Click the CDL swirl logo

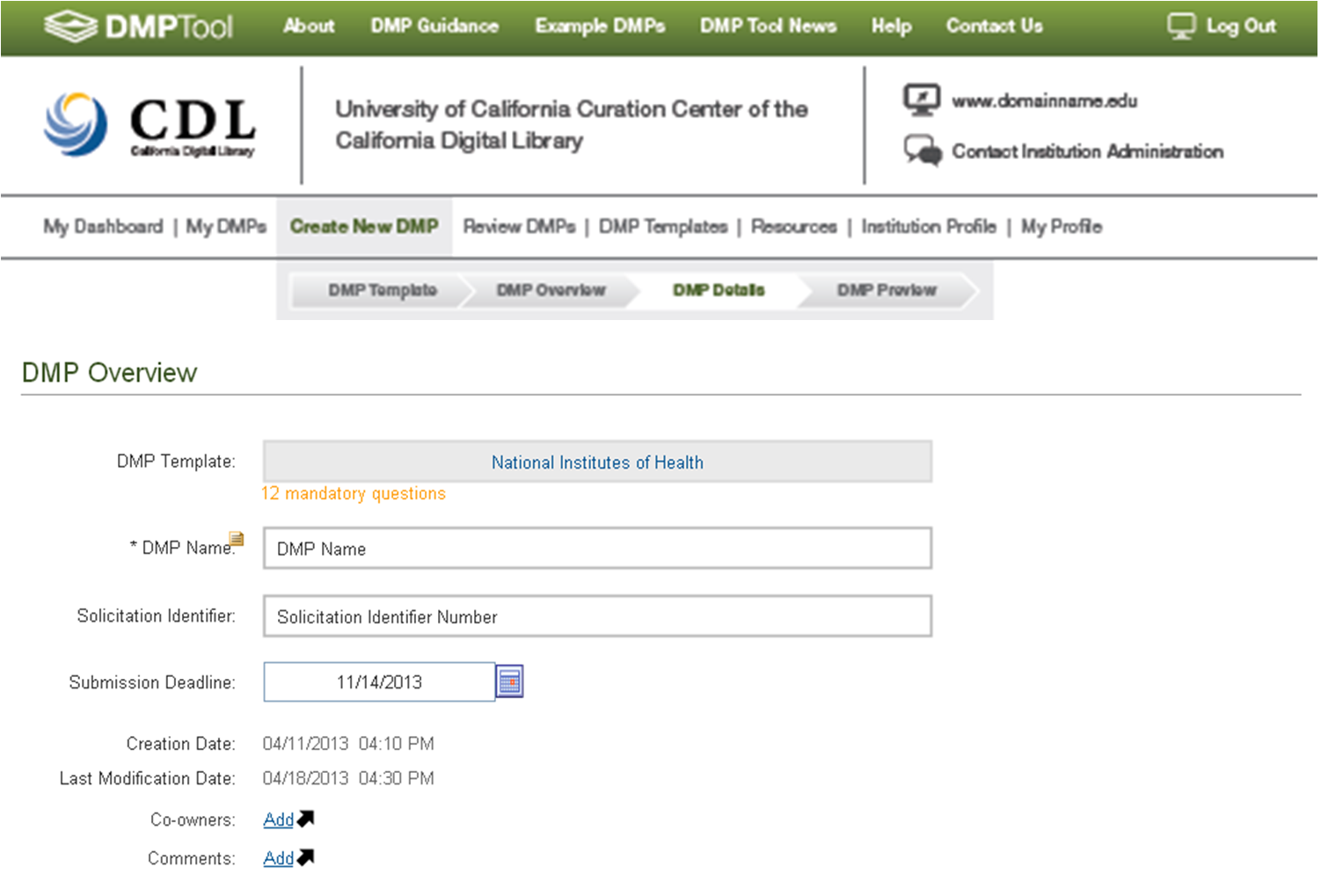(76, 124)
